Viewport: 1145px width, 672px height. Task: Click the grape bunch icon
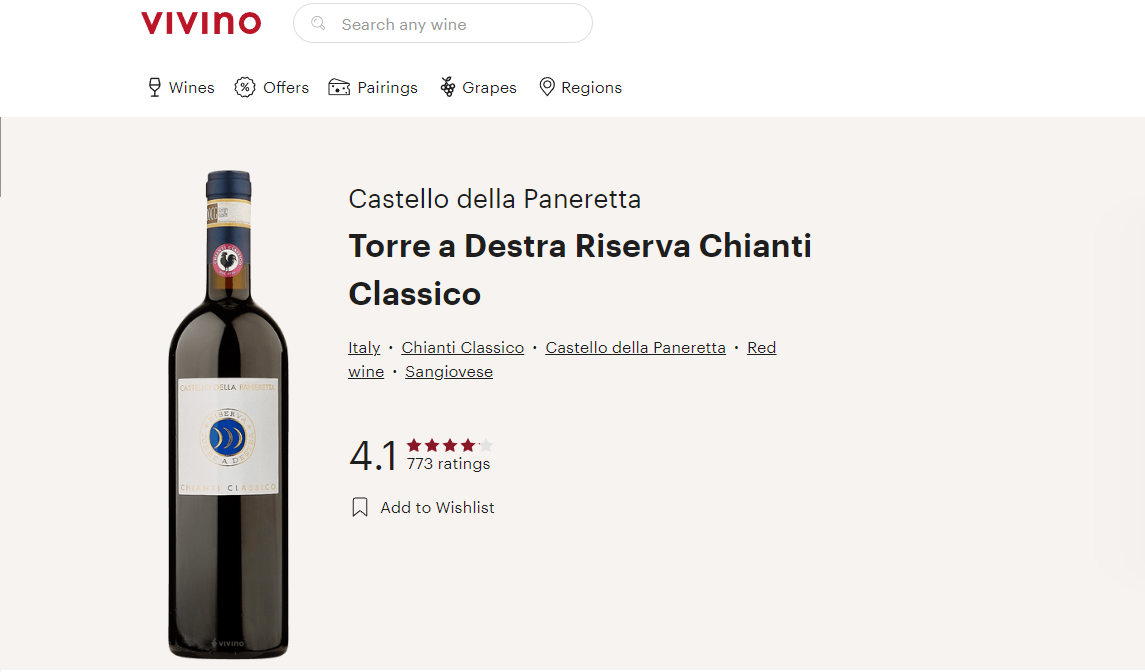click(x=448, y=87)
